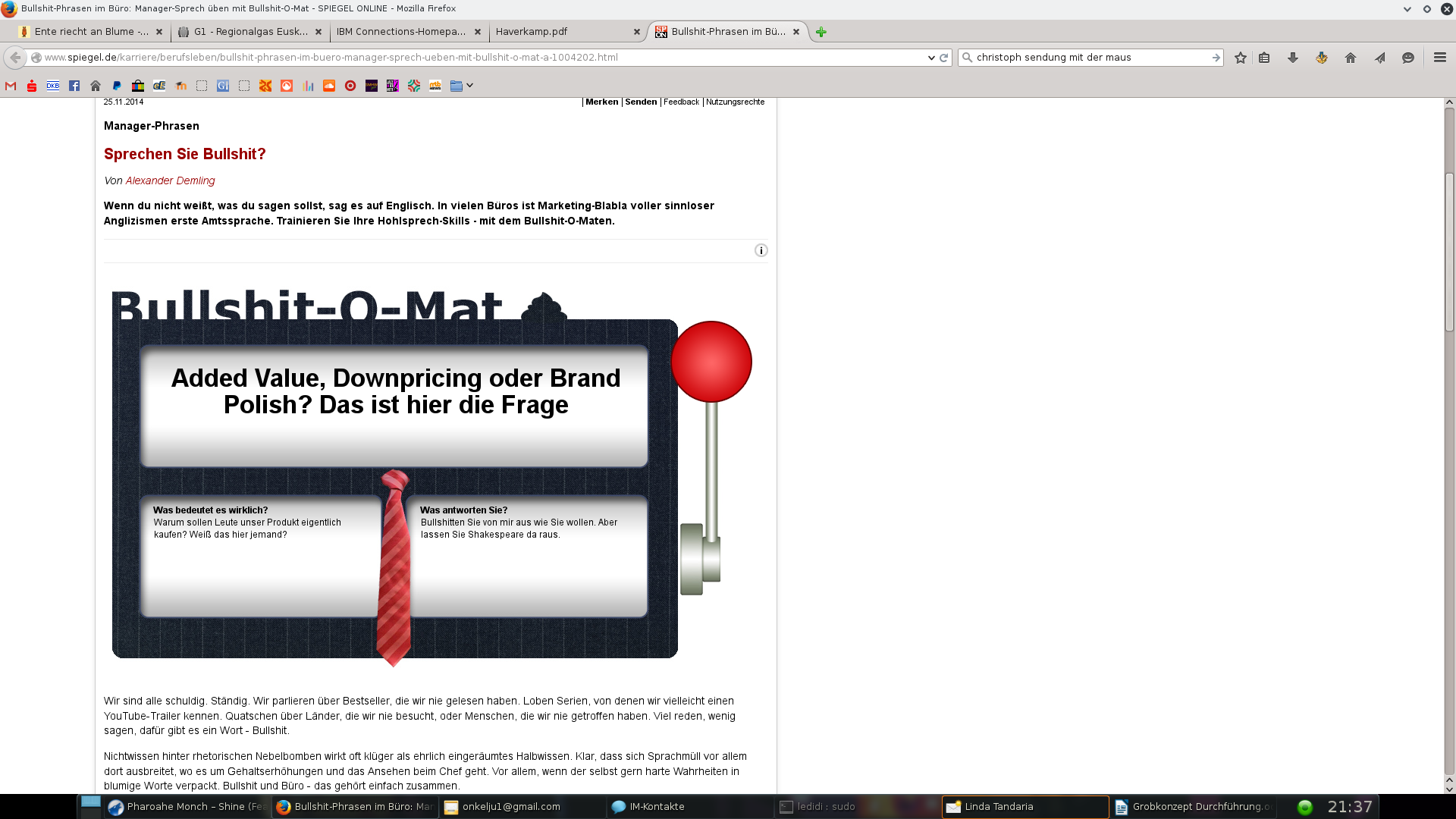The height and width of the screenshot is (819, 1456).
Task: Open the blue 'G' bookmark icon
Action: coord(223,86)
